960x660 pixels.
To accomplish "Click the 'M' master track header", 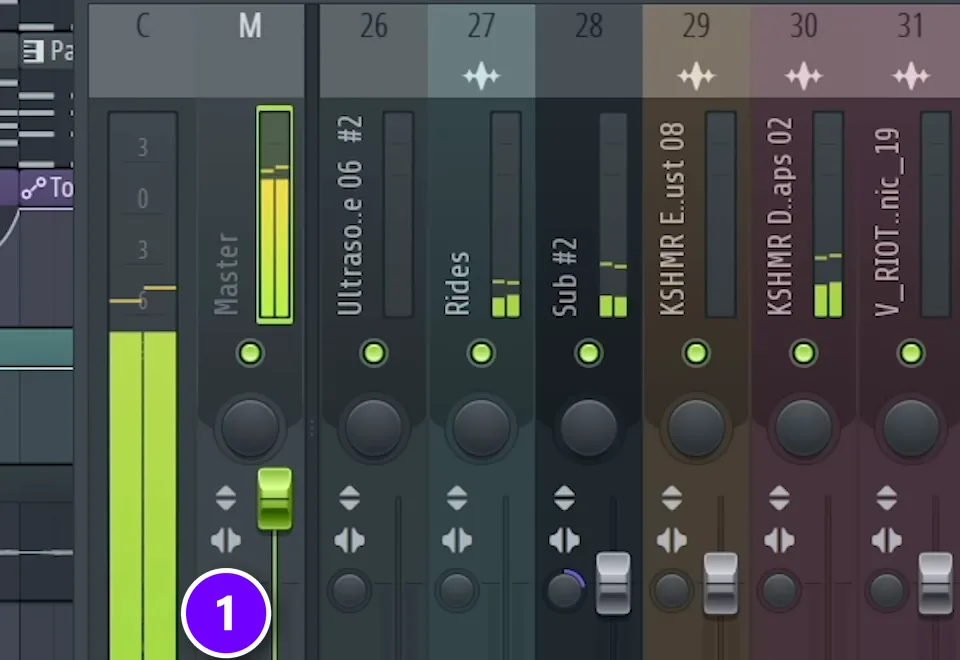I will point(250,51).
